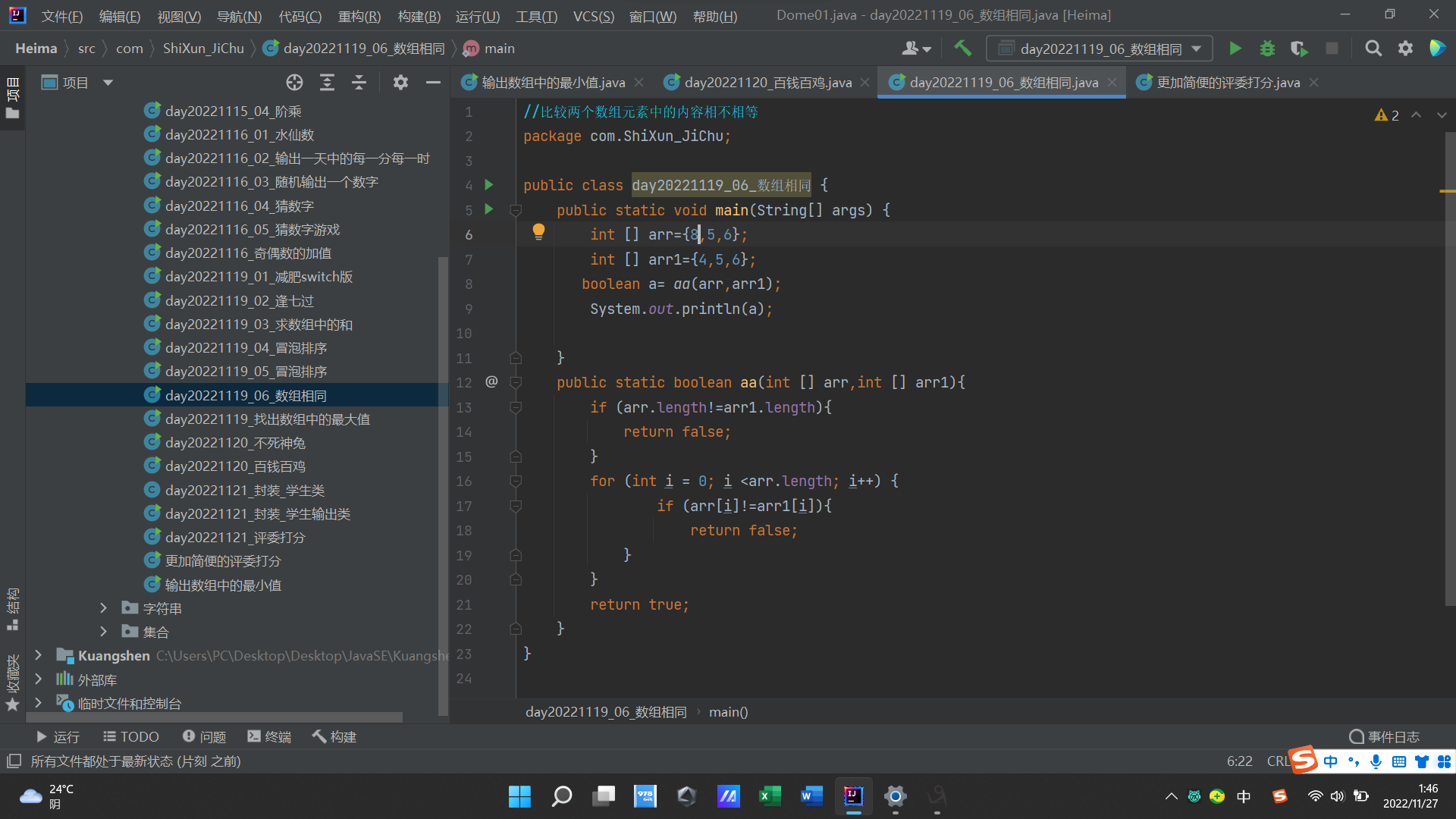Open the 重构(R) menu
1456x819 pixels.
(359, 16)
